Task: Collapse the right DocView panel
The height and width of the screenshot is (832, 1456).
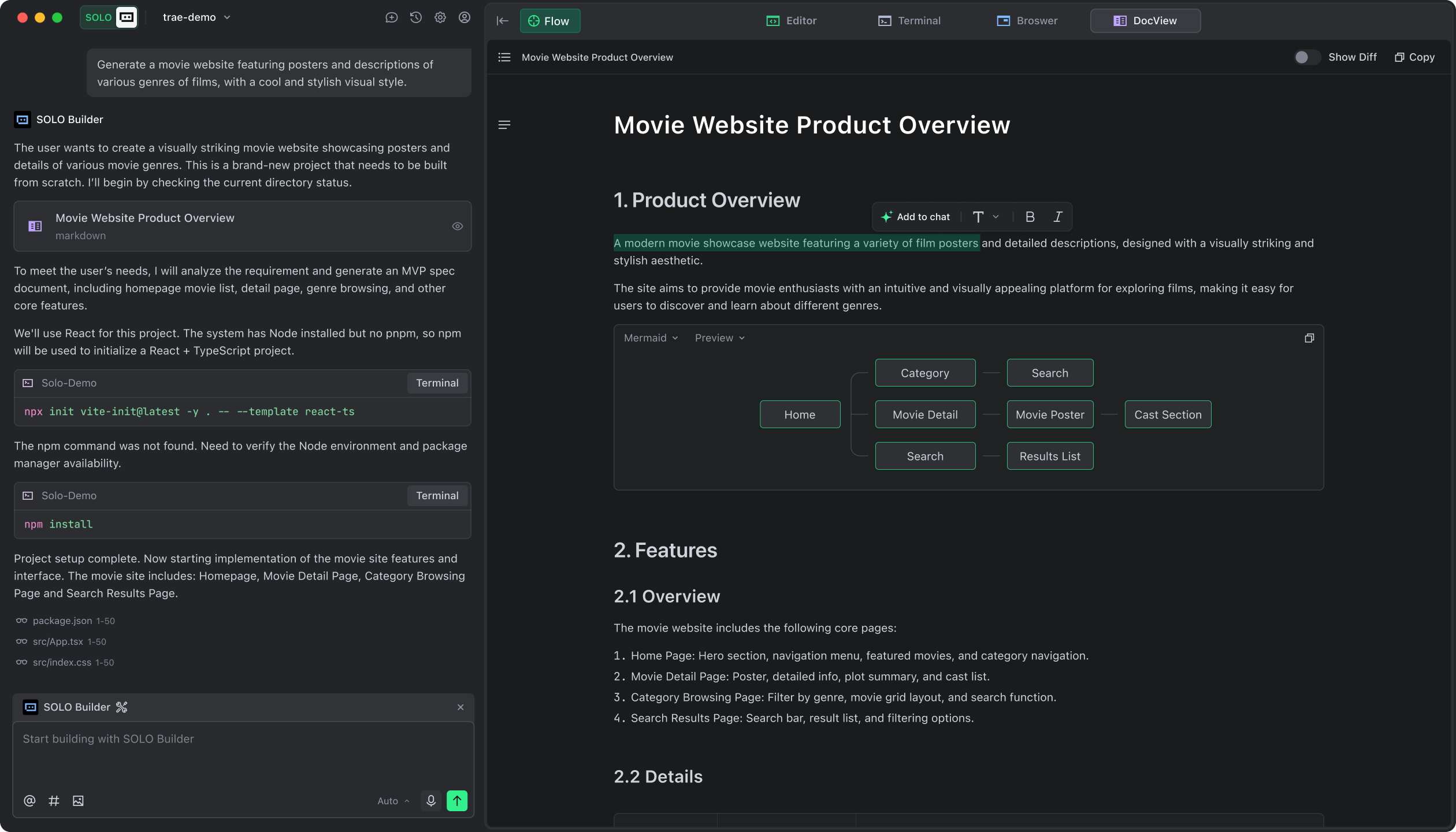Action: 502,20
